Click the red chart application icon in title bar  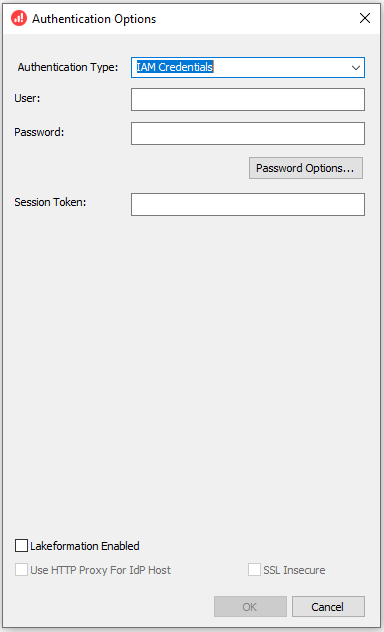[x=19, y=19]
